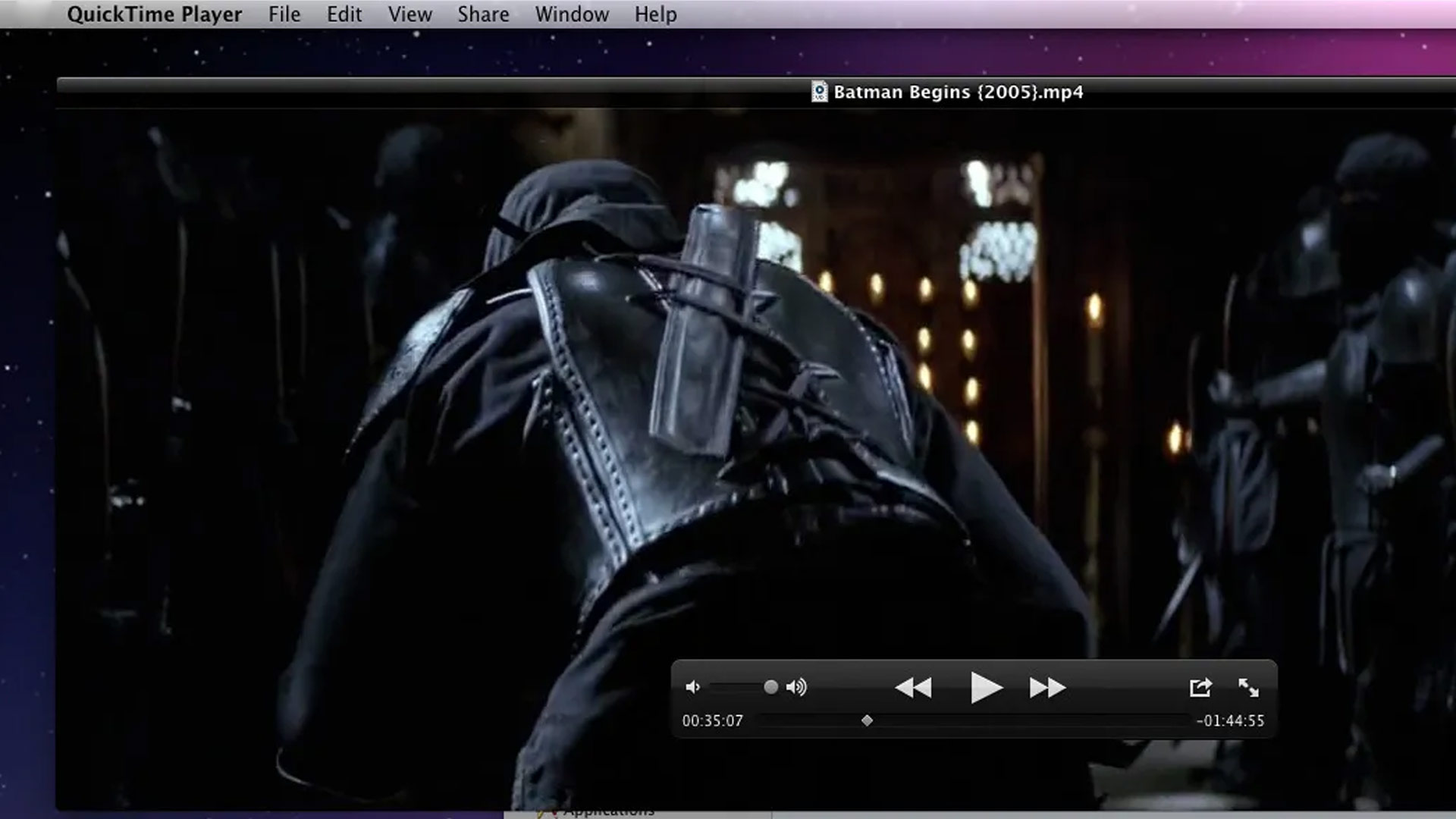The image size is (1456, 819).
Task: Click the maximum volume speaker icon
Action: pyautogui.click(x=796, y=687)
